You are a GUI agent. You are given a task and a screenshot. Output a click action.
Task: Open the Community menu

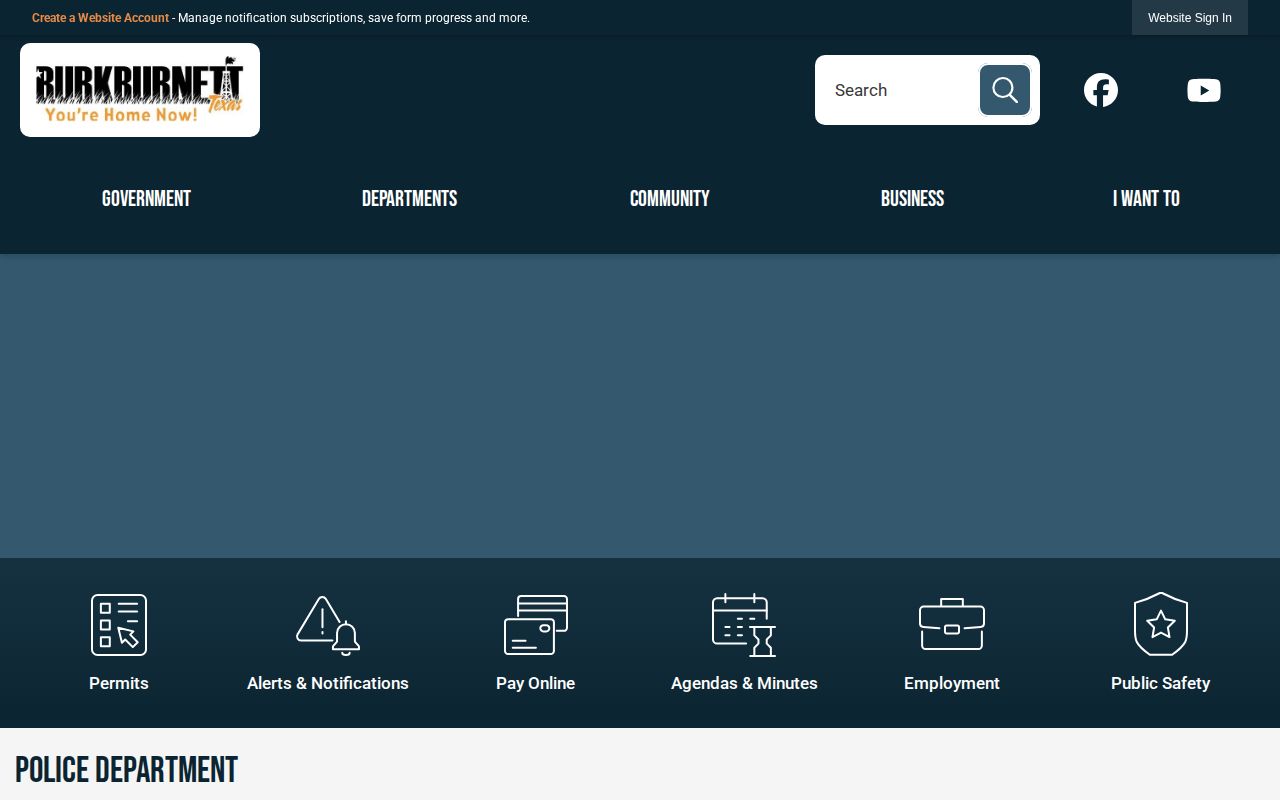point(670,199)
